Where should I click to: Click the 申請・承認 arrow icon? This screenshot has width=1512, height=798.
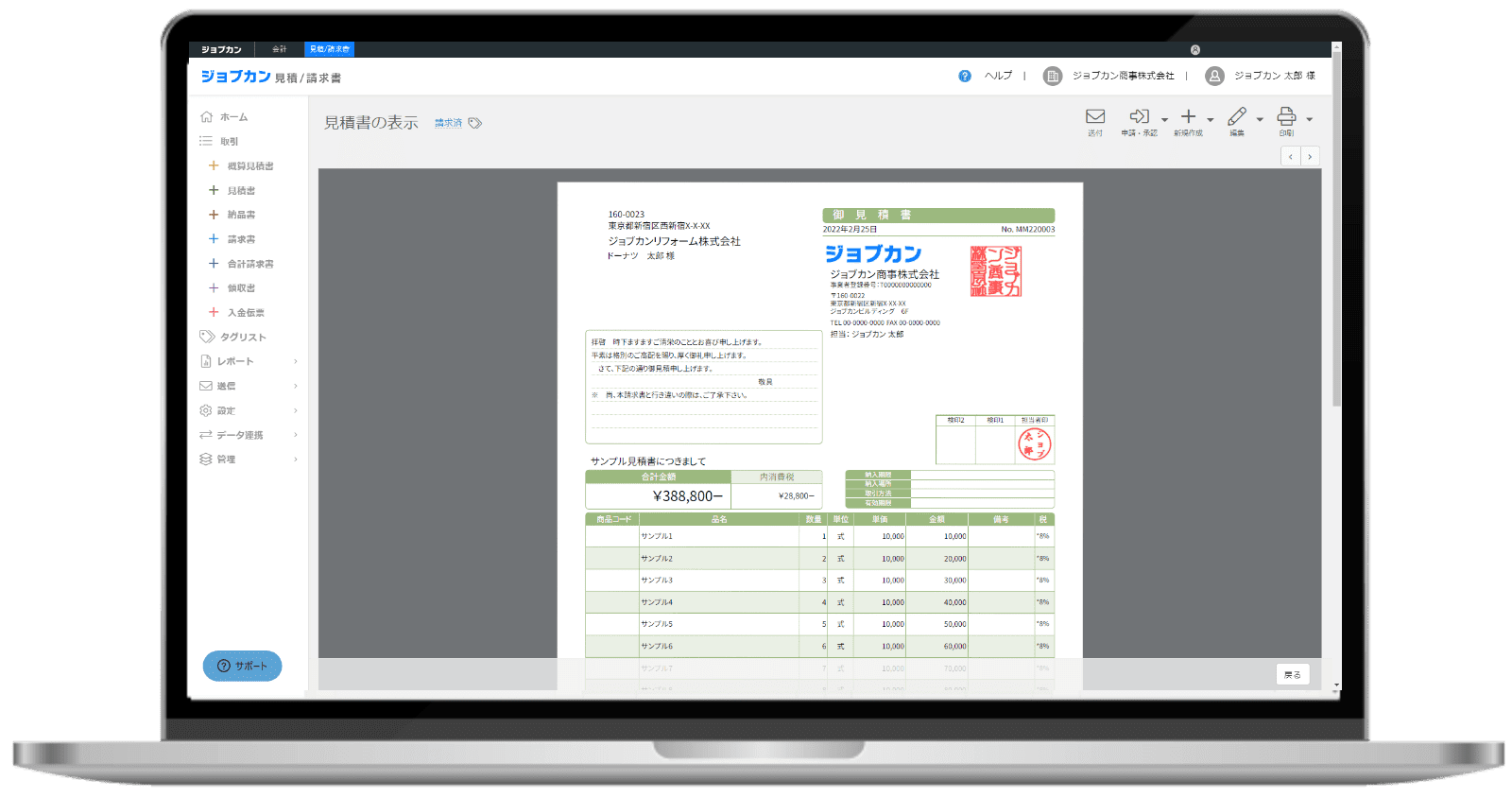(1139, 117)
